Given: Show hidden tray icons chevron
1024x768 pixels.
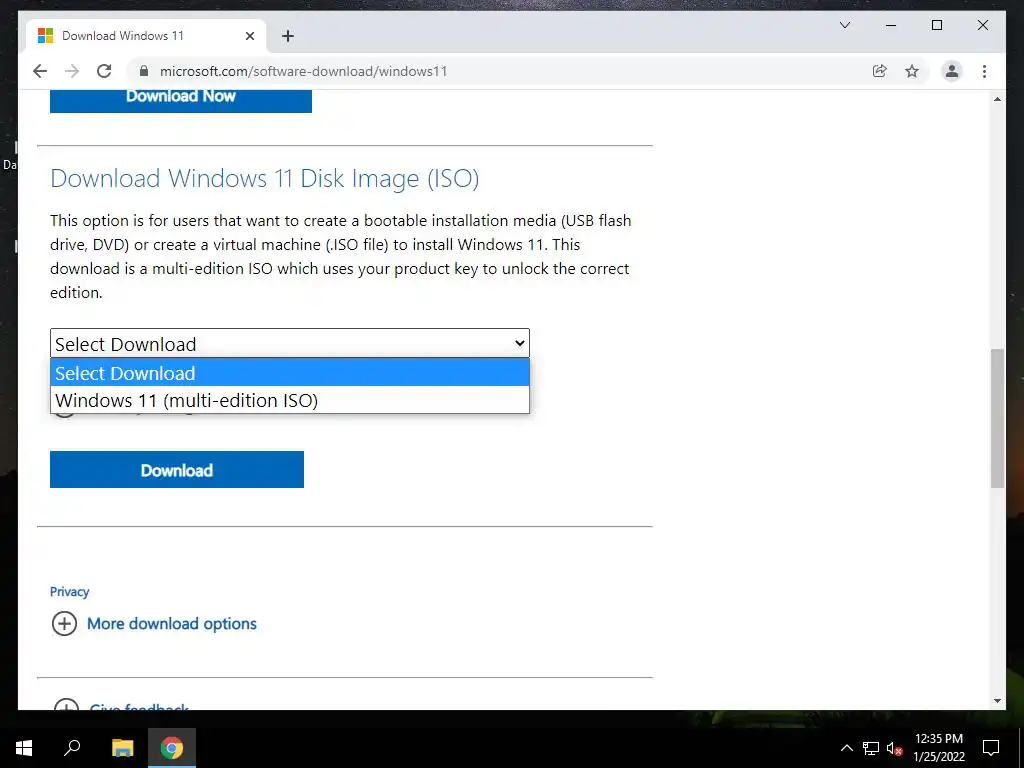Looking at the screenshot, I should pos(846,748).
